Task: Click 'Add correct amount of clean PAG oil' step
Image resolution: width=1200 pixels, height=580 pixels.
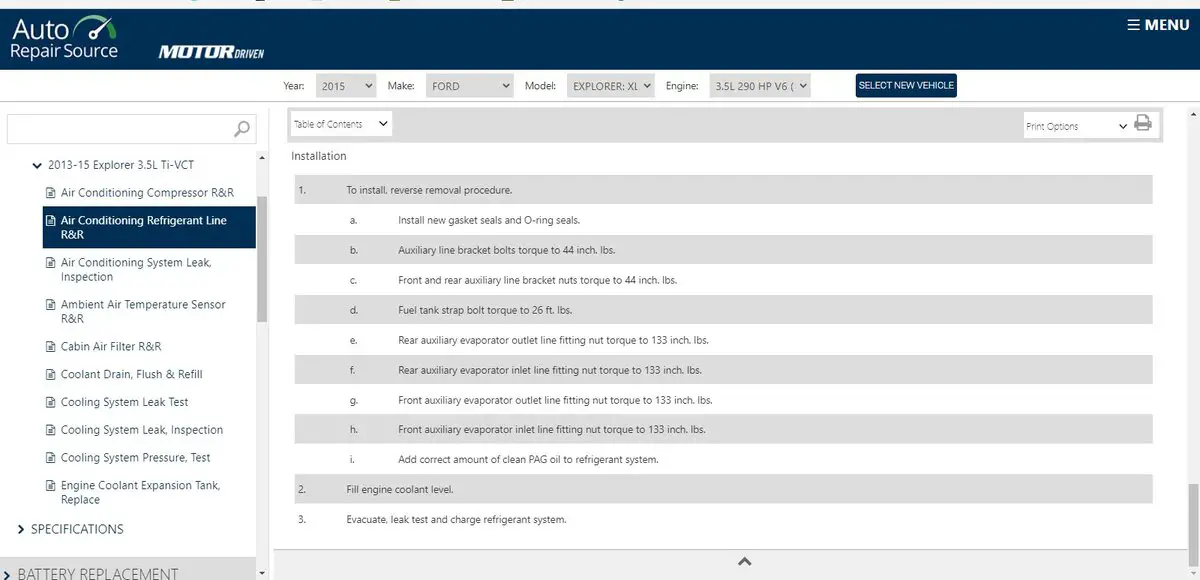Action: pos(528,460)
